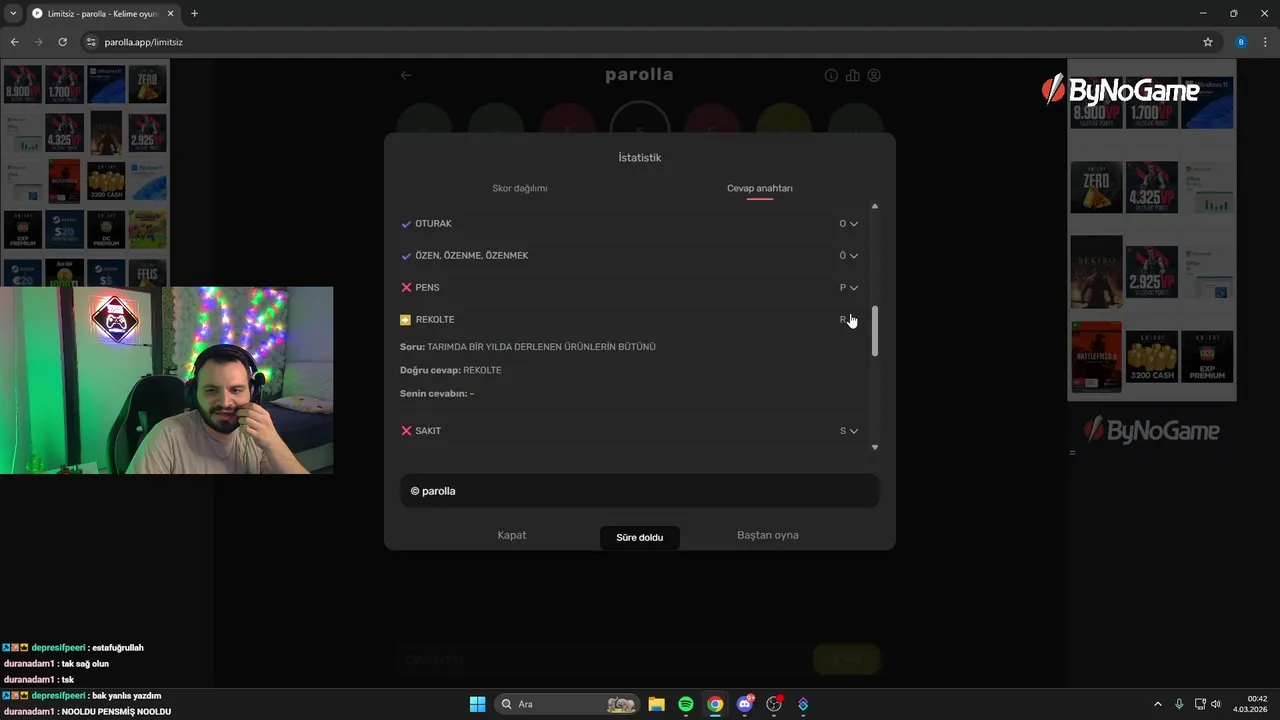Viewport: 1280px width, 720px height.
Task: Open the purple diamond app on taskbar
Action: pyautogui.click(x=803, y=704)
